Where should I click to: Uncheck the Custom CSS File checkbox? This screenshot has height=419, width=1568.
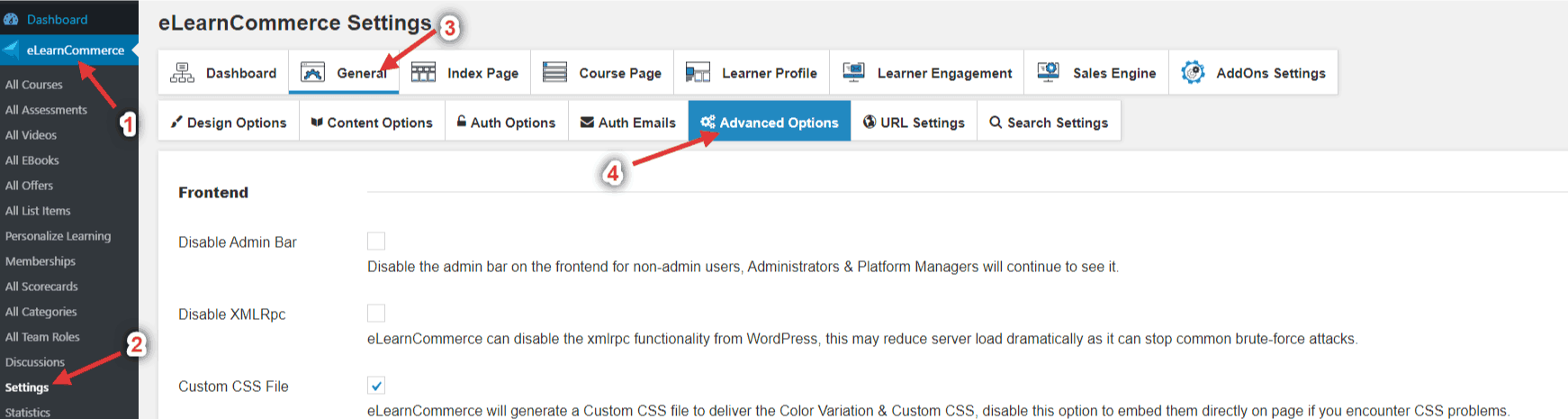point(376,385)
